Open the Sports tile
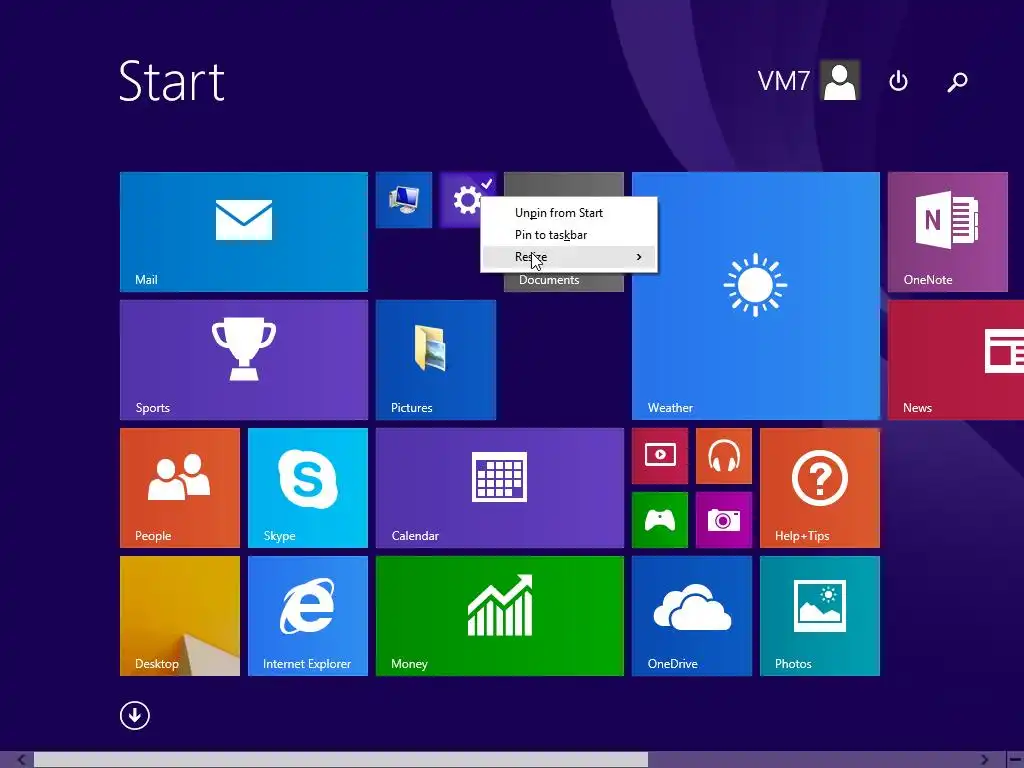This screenshot has width=1024, height=768. coord(244,360)
